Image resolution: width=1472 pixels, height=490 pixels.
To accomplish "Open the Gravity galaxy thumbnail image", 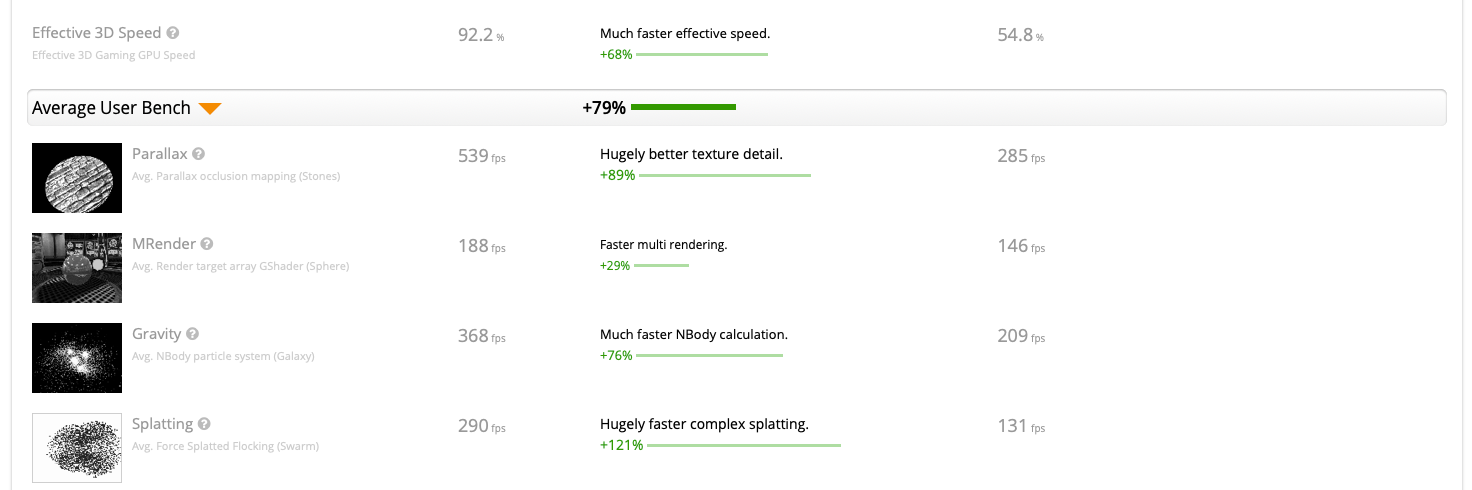I will (x=77, y=357).
